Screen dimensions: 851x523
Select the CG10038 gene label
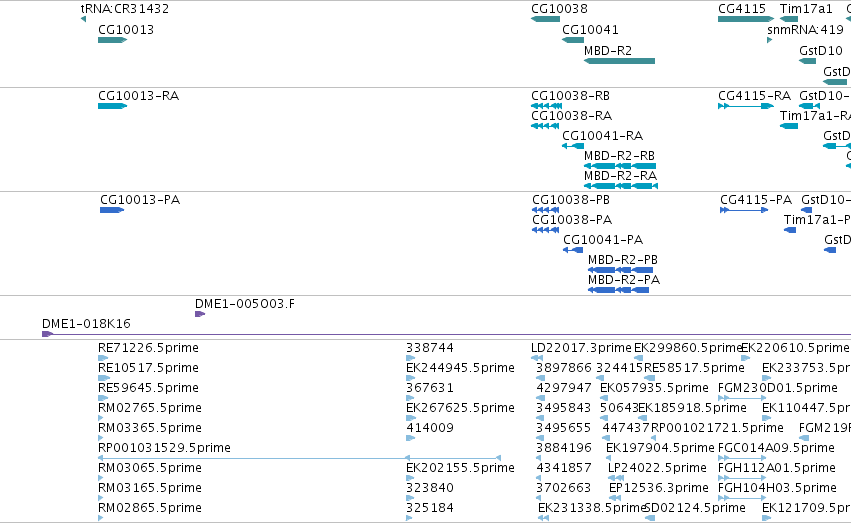(x=559, y=9)
